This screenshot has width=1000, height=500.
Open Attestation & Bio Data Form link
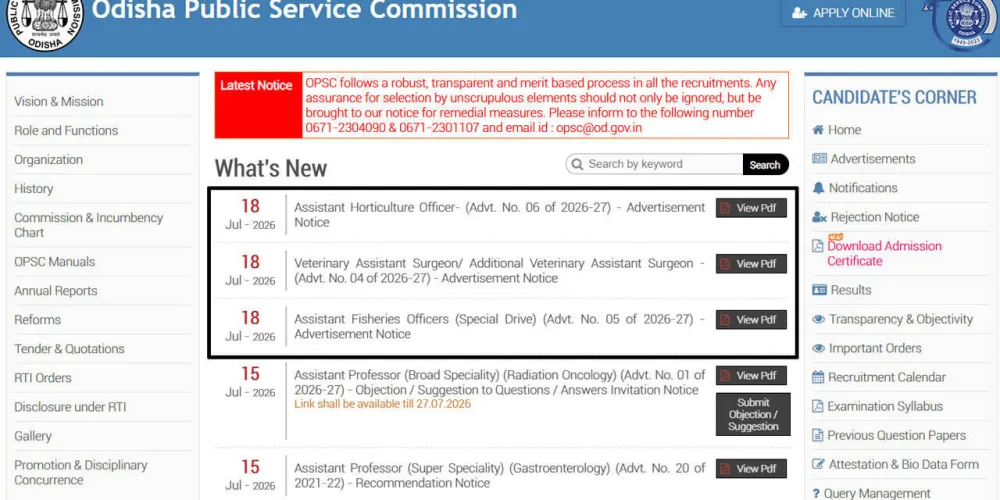pos(904,464)
